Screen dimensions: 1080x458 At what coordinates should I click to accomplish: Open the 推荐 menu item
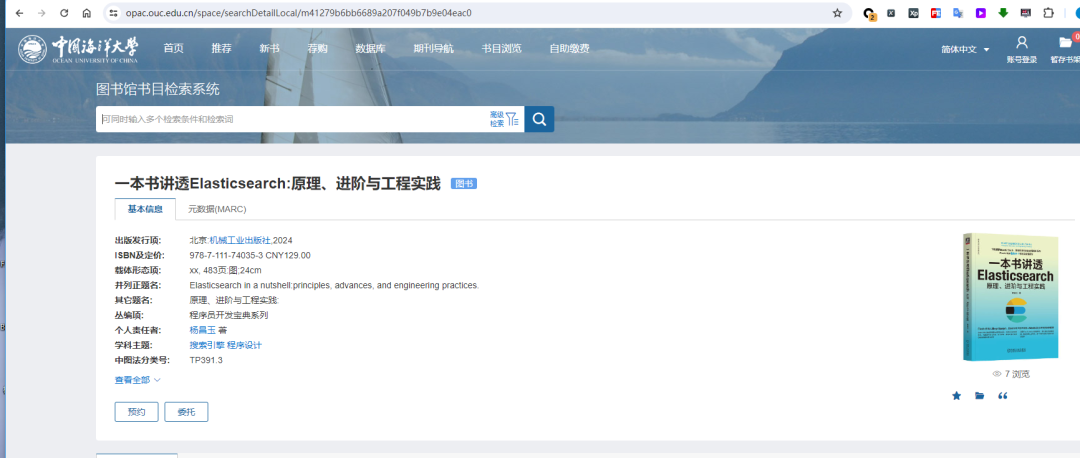coord(222,48)
